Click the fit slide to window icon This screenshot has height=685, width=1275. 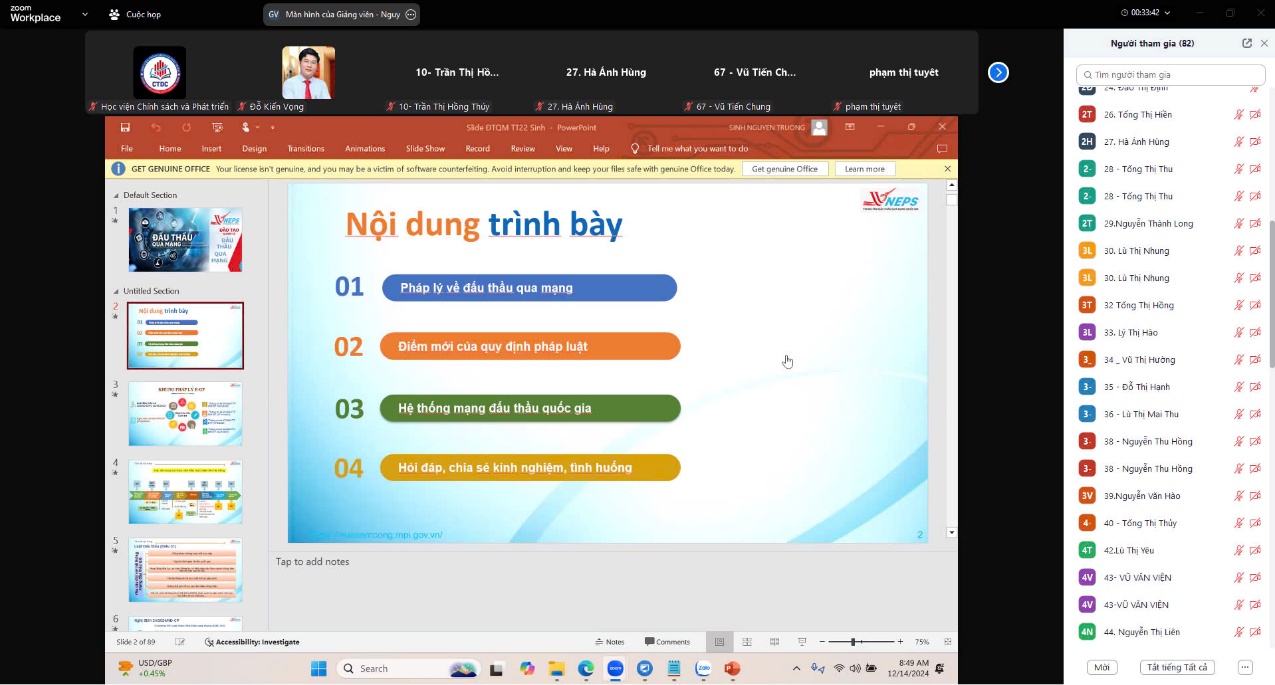tap(947, 642)
